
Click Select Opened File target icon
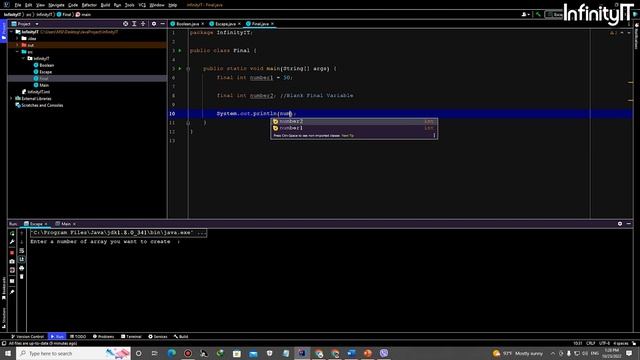coord(125,24)
